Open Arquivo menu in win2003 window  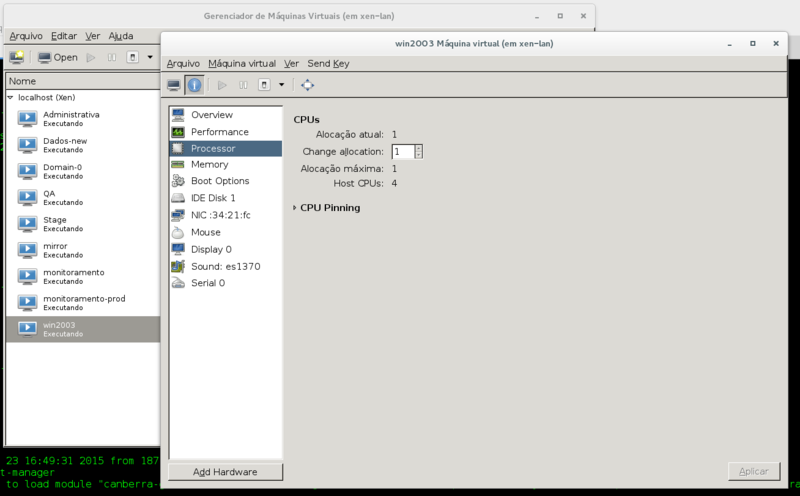(183, 63)
